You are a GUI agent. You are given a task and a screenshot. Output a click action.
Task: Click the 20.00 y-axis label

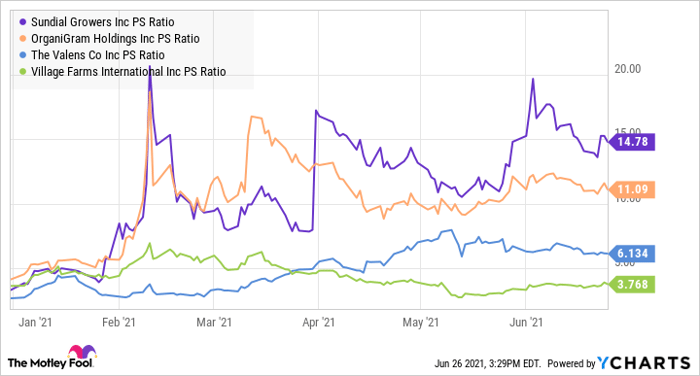pos(628,68)
